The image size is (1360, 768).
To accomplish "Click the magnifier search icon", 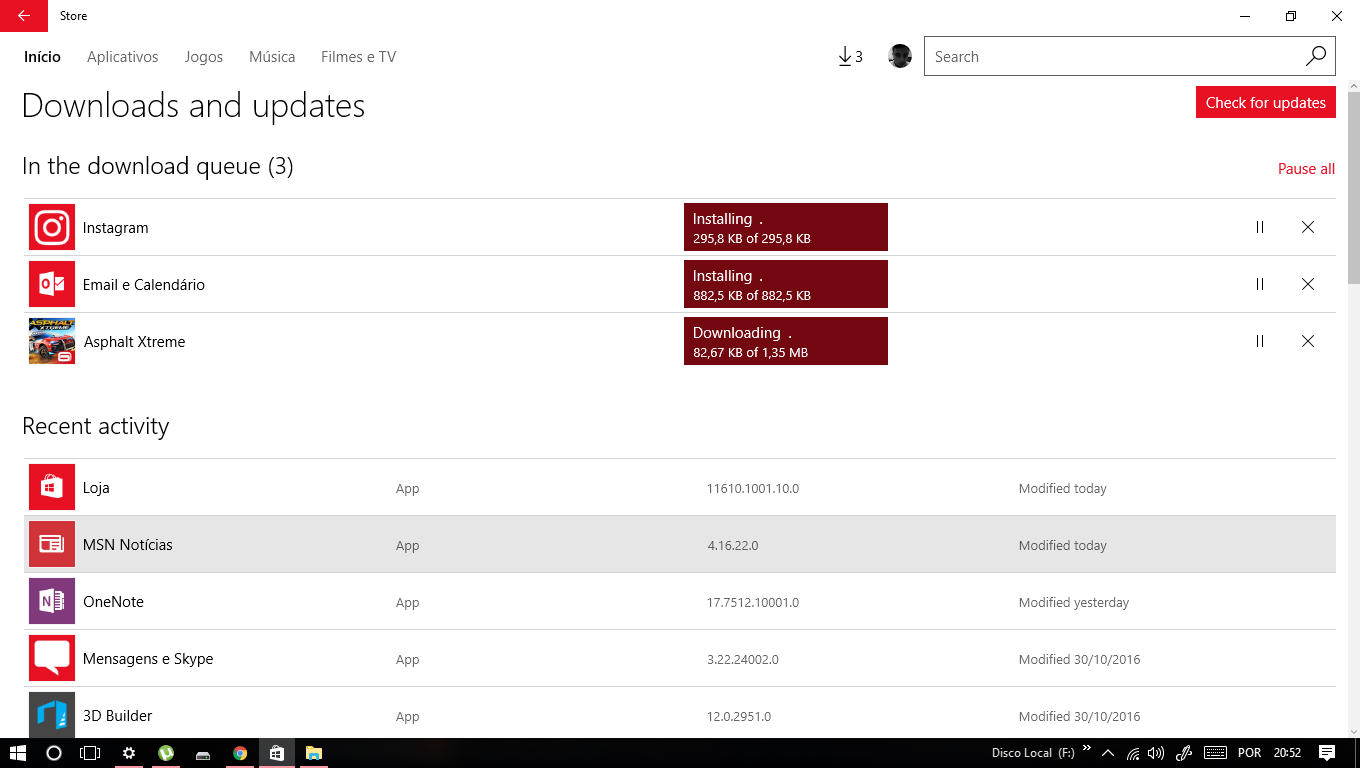I will (1316, 57).
